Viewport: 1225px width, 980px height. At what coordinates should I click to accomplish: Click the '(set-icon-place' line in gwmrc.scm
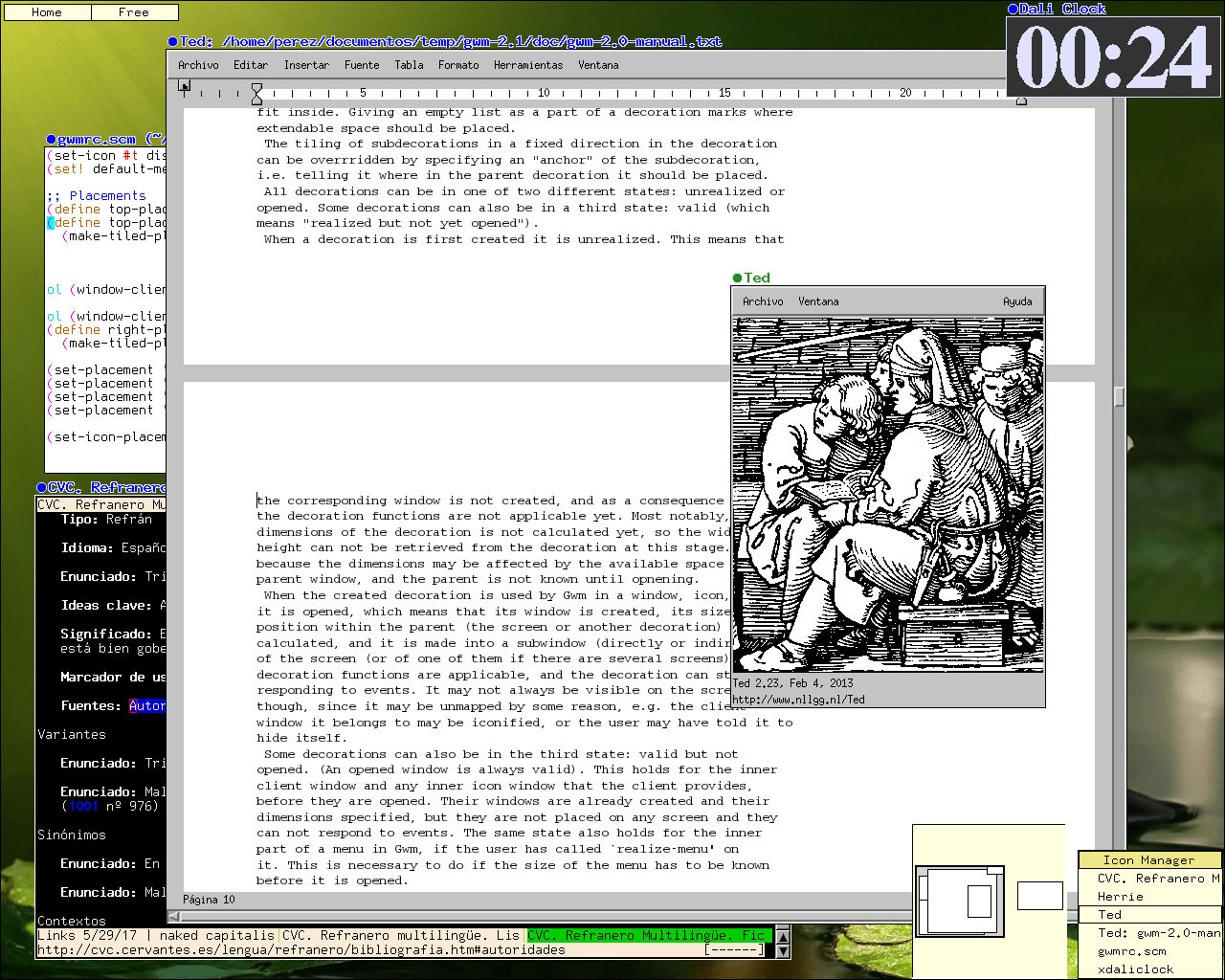coord(106,436)
